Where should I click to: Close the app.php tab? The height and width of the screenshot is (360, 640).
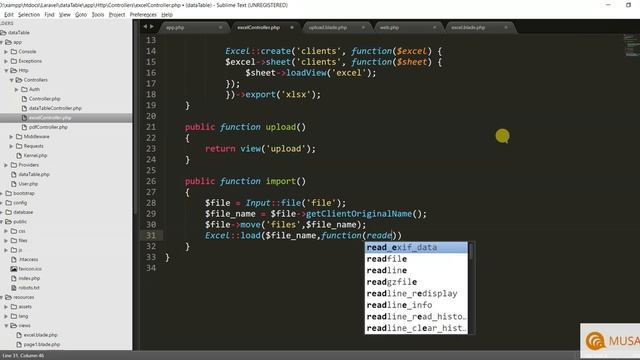coord(220,27)
